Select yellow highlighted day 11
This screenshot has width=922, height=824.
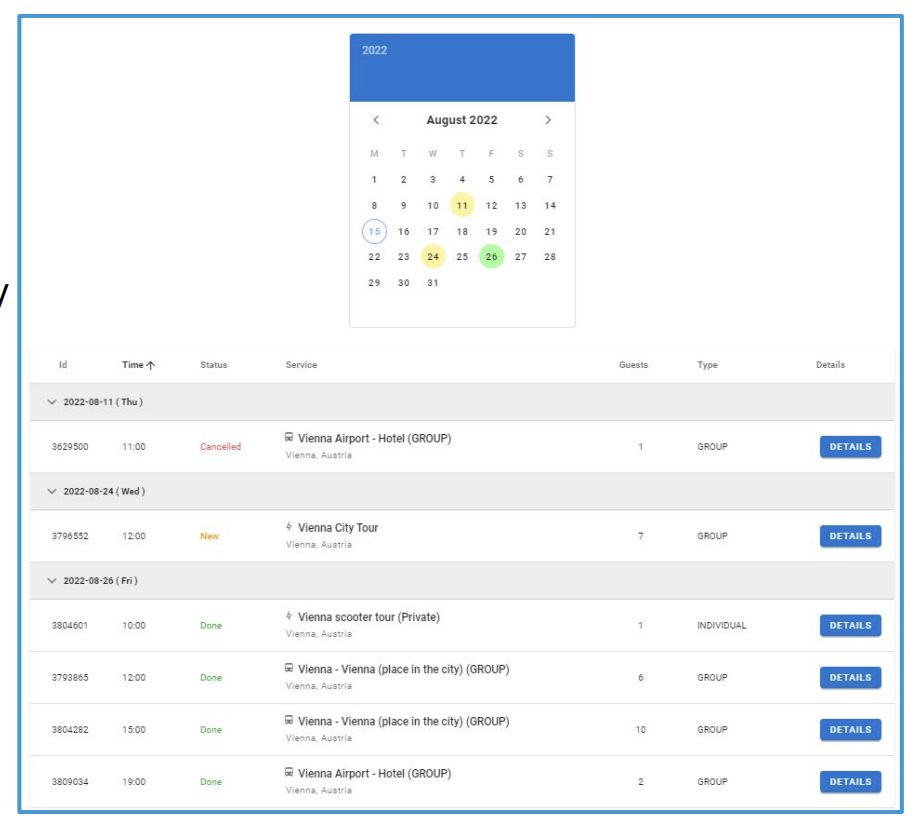tap(462, 205)
